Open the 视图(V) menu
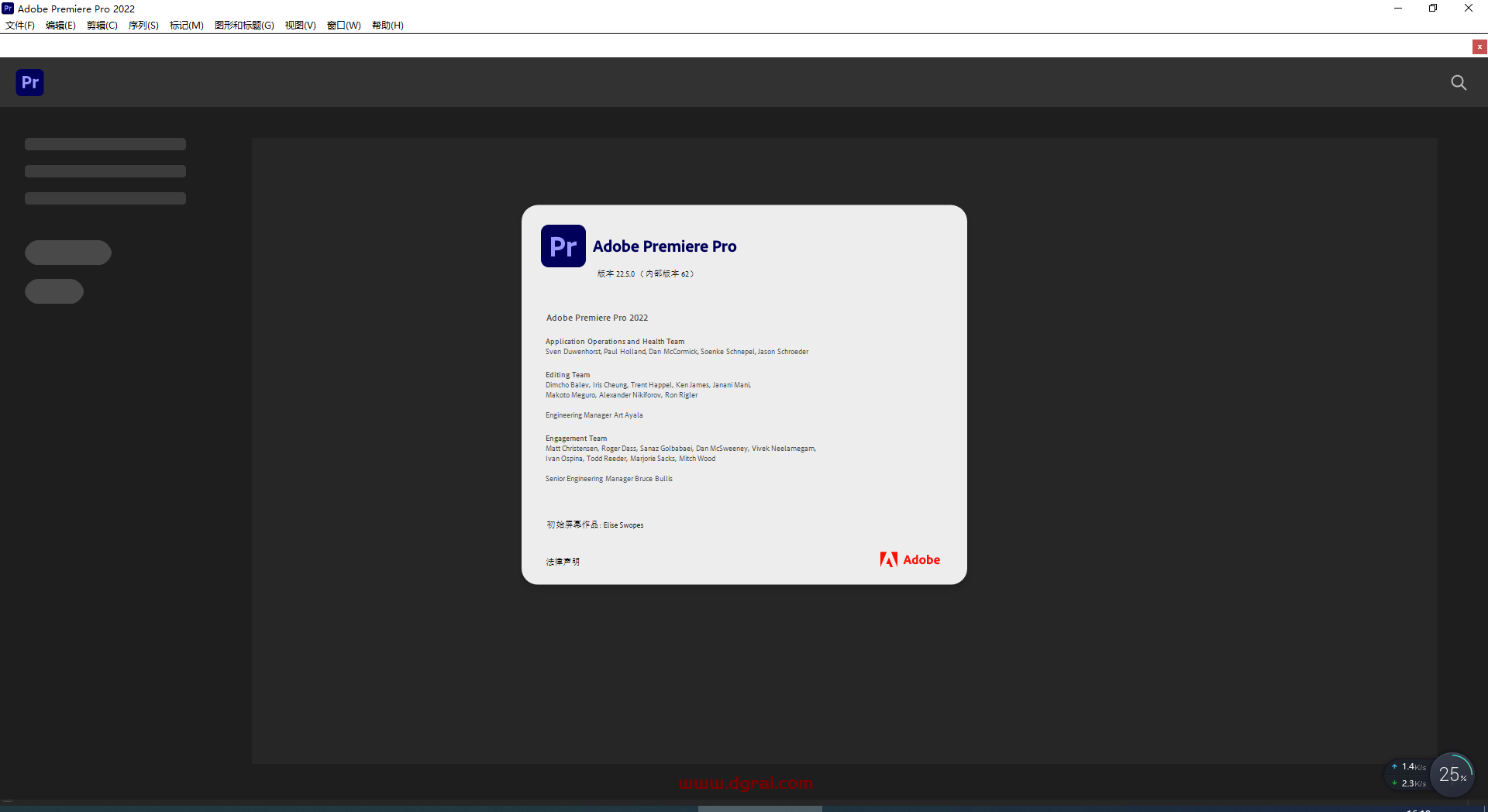 300,26
